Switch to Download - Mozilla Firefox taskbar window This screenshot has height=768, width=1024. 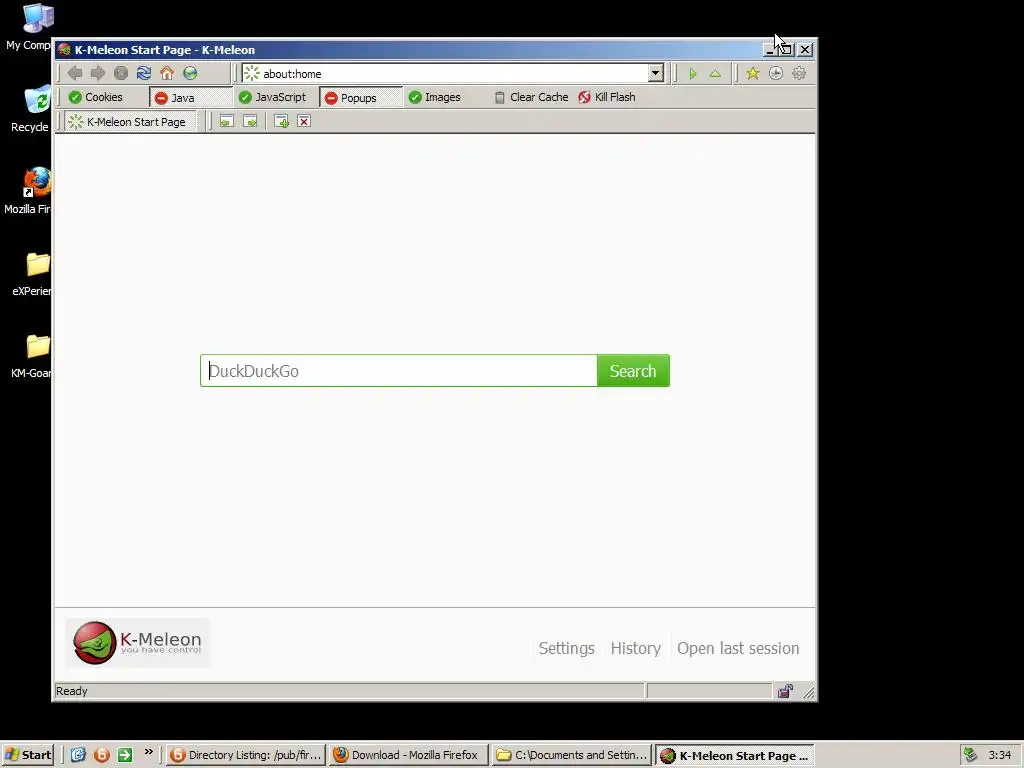point(409,755)
